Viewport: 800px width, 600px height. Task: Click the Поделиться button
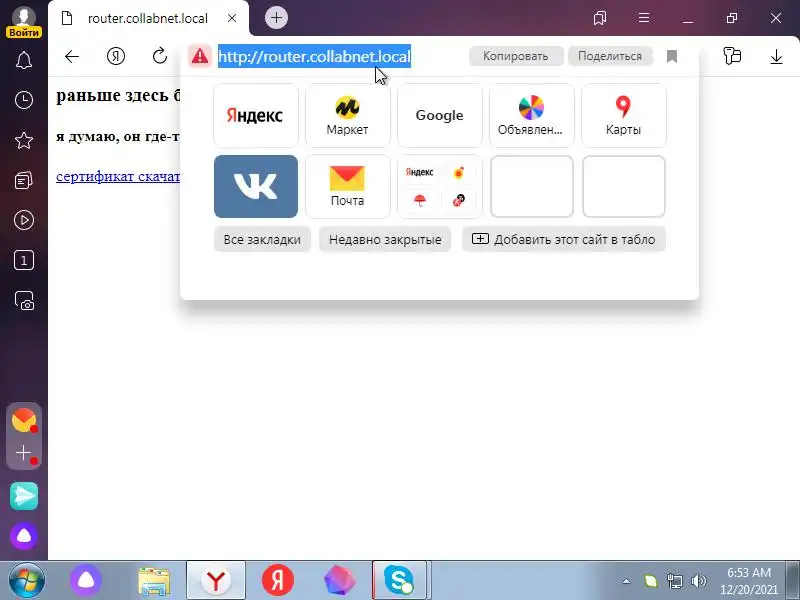(610, 56)
